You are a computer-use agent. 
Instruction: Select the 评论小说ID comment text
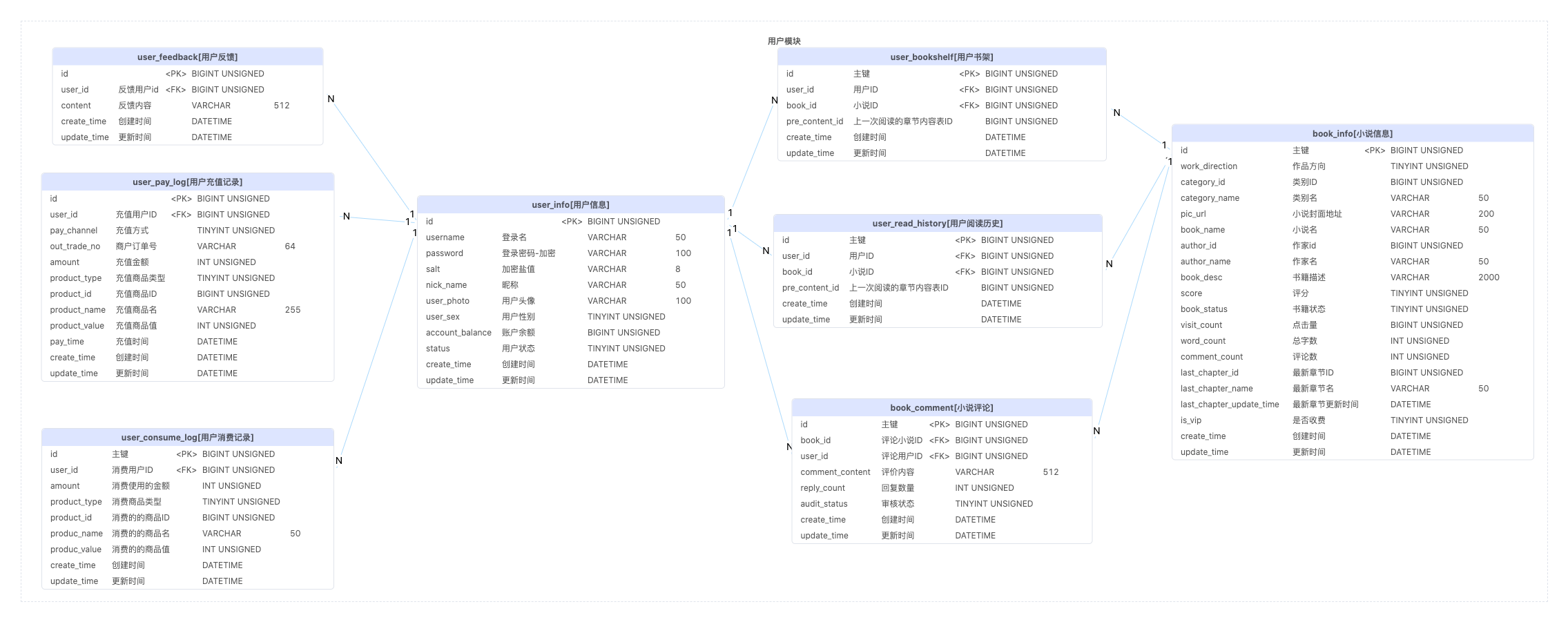pyautogui.click(x=902, y=440)
